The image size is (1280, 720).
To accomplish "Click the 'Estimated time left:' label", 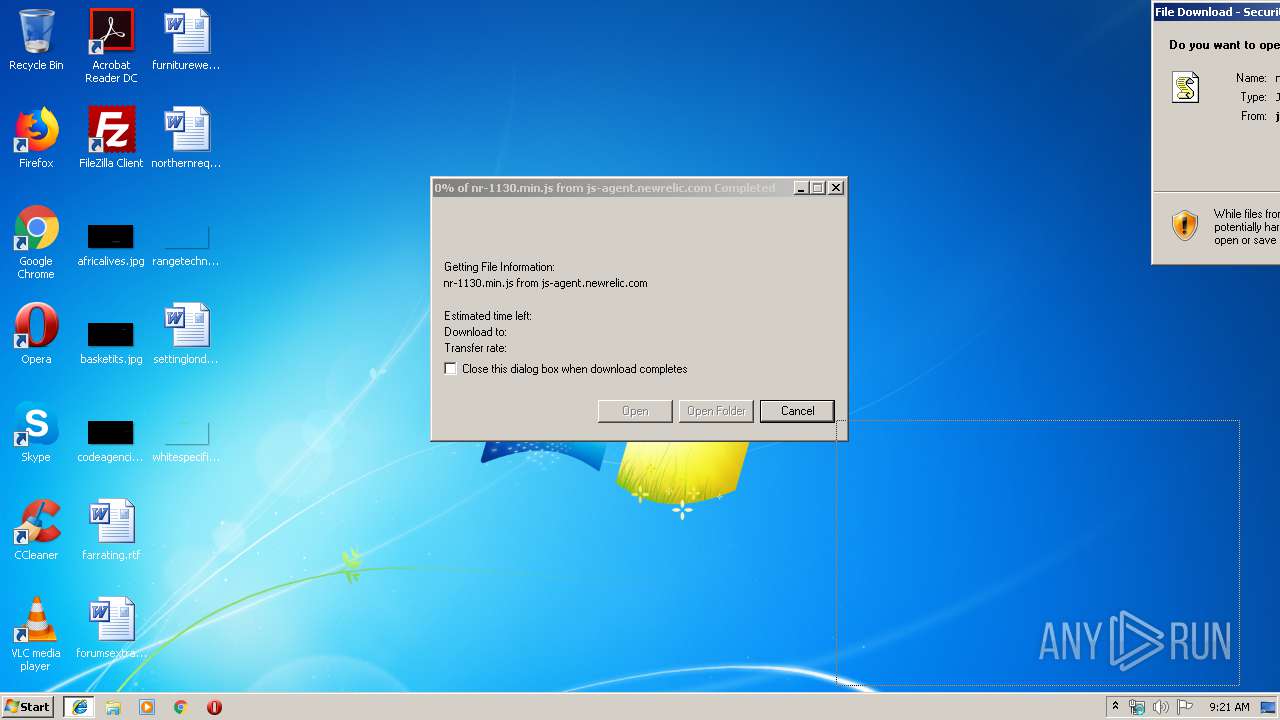I will 488,316.
